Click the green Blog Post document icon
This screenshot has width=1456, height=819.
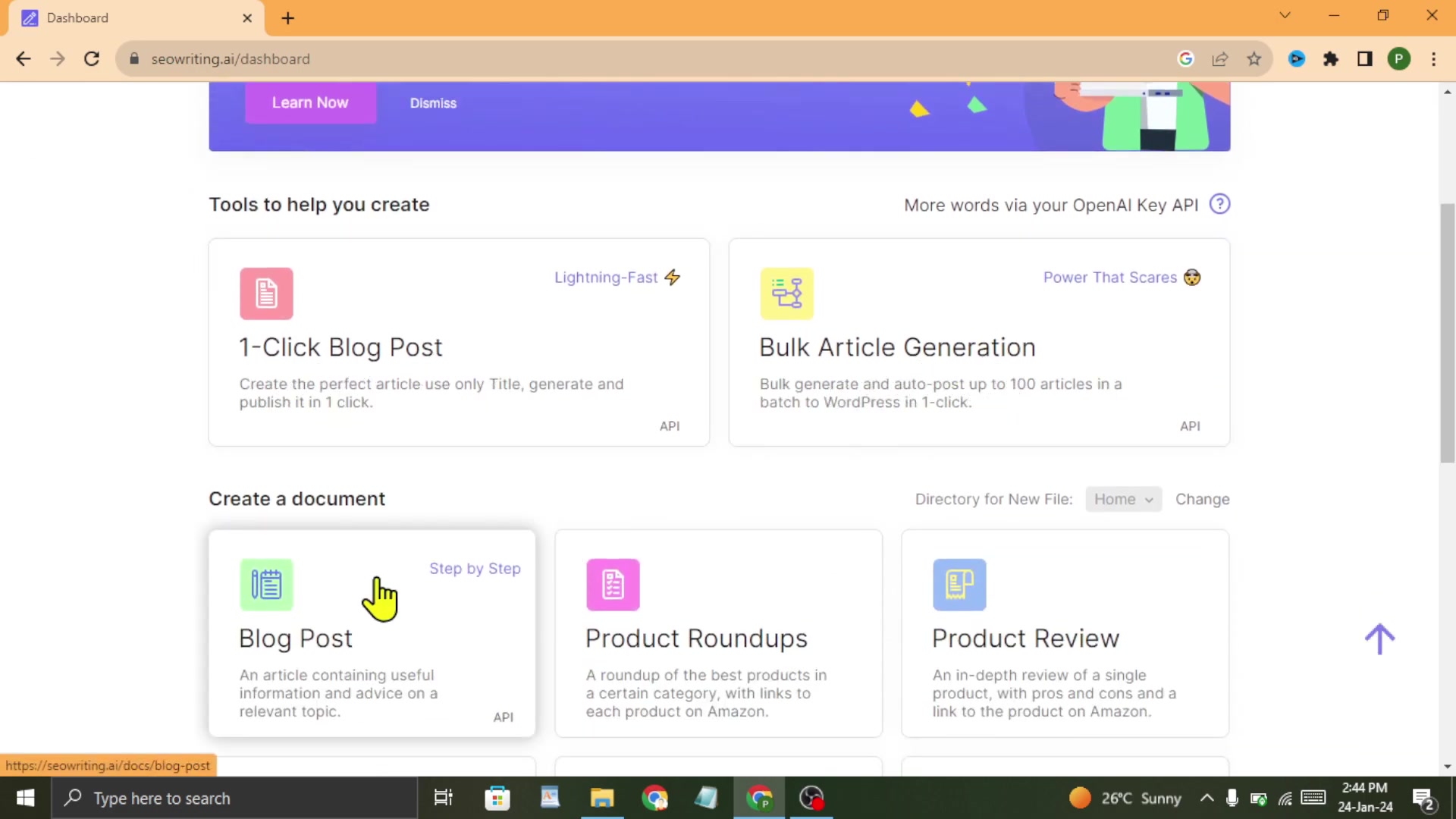point(266,585)
